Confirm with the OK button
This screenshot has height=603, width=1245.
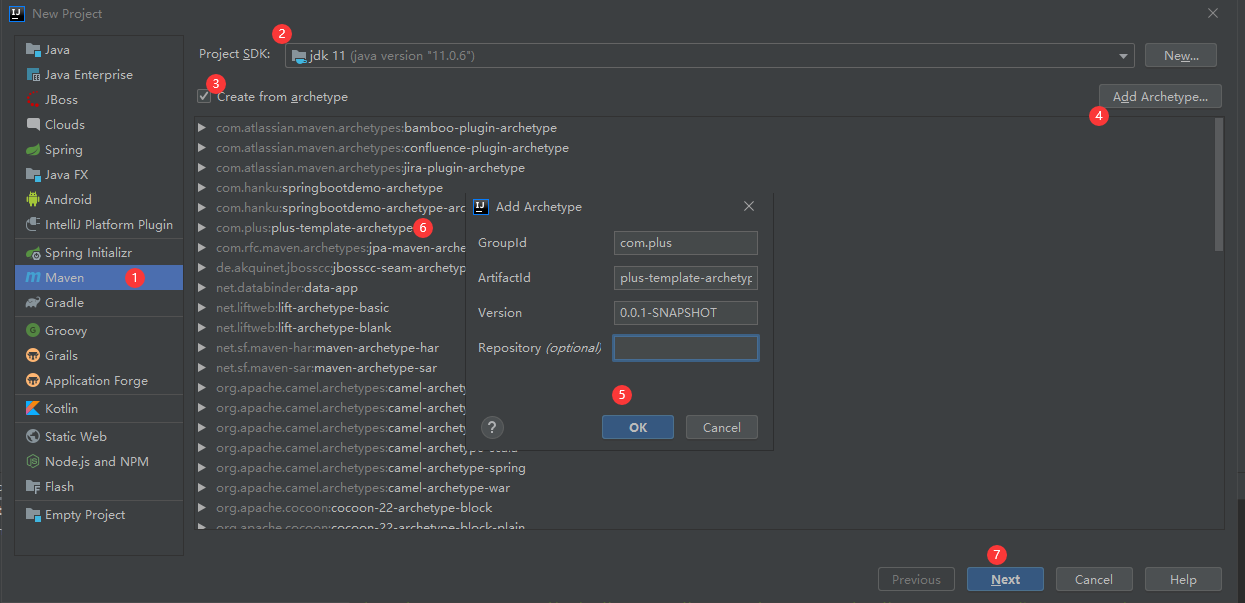coord(638,428)
